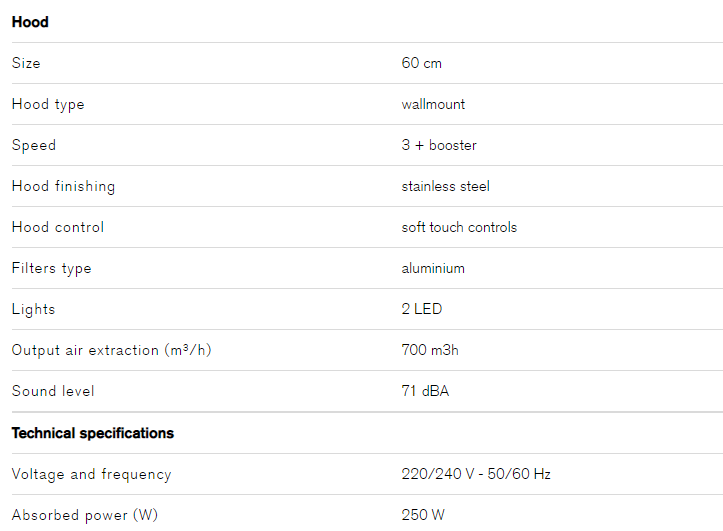723x531 pixels.
Task: Click the 60 cm size value
Action: point(421,63)
